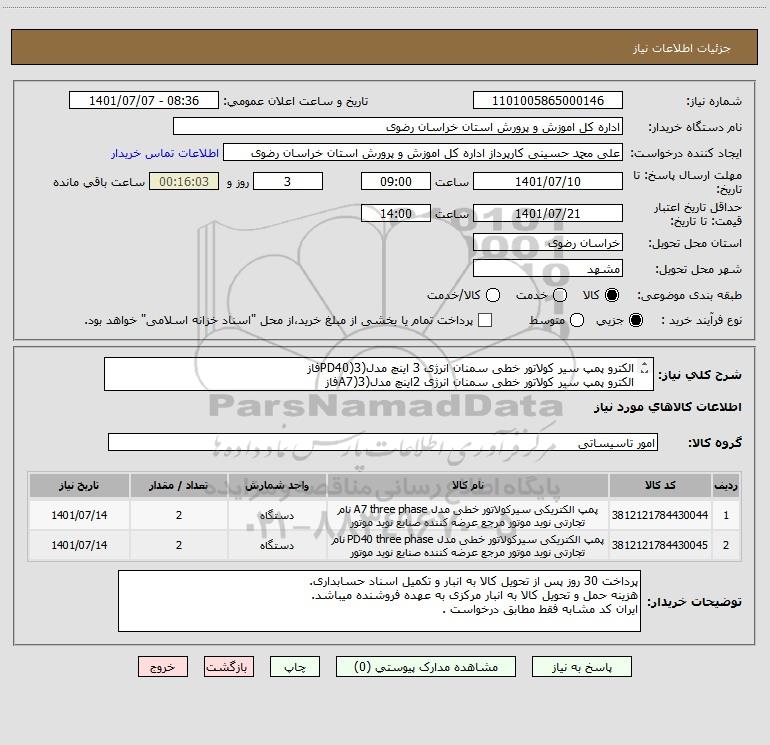
Task: Click product code 3812121784430044
Action: 660,515
